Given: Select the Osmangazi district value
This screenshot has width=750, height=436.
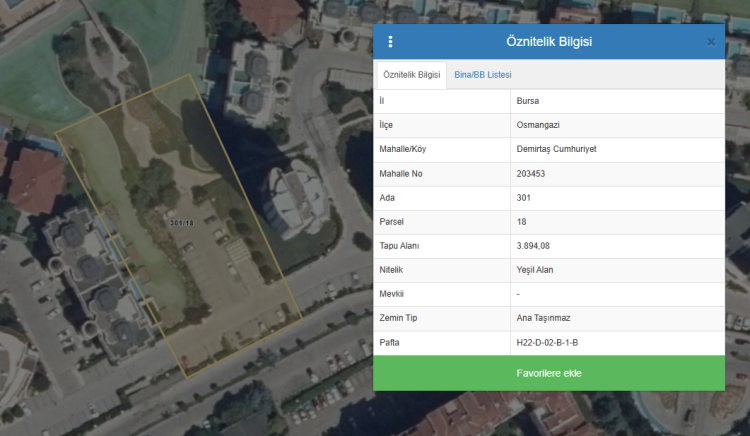Looking at the screenshot, I should tap(537, 125).
